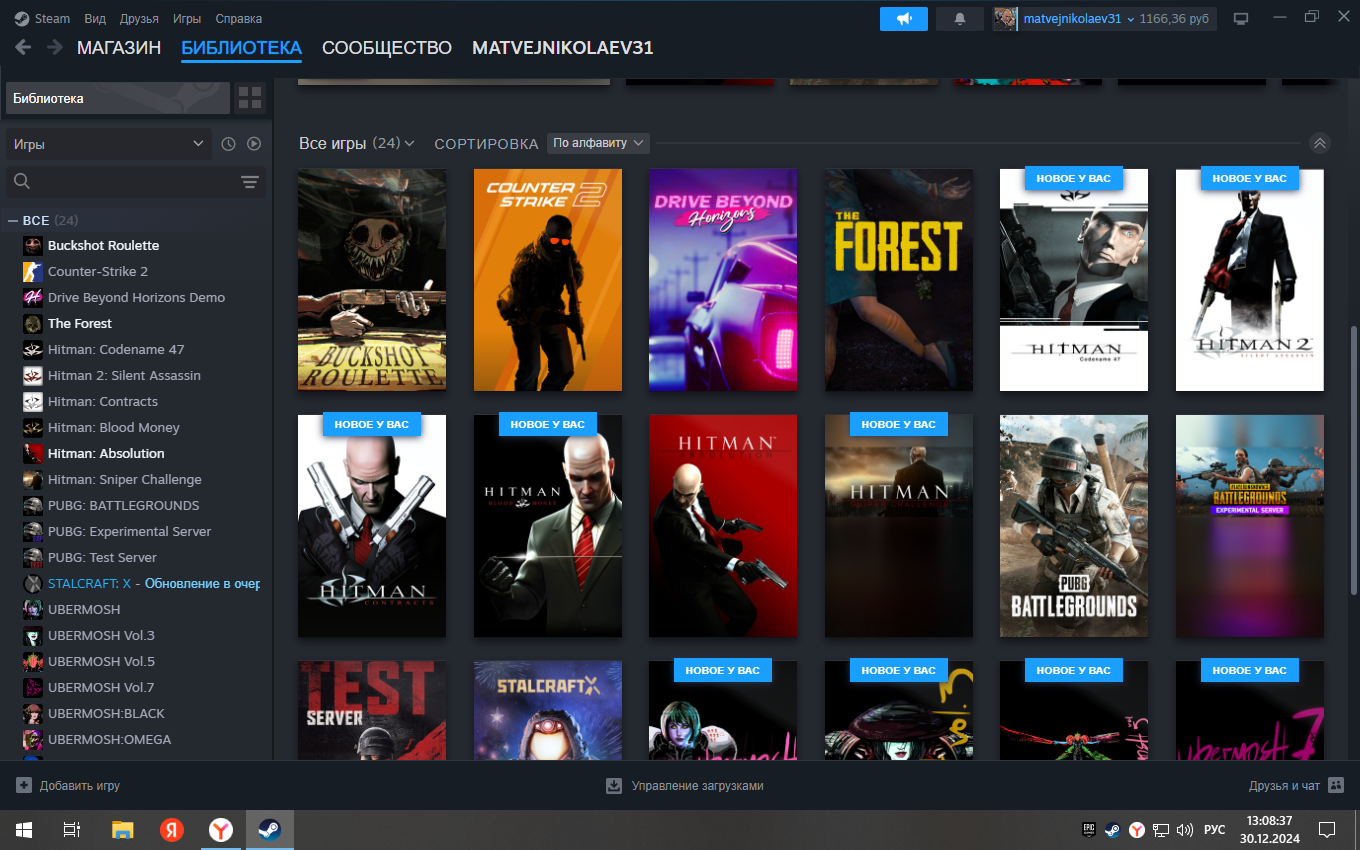Image resolution: width=1360 pixels, height=850 pixels.
Task: Open the Вид menu
Action: pyautogui.click(x=95, y=19)
